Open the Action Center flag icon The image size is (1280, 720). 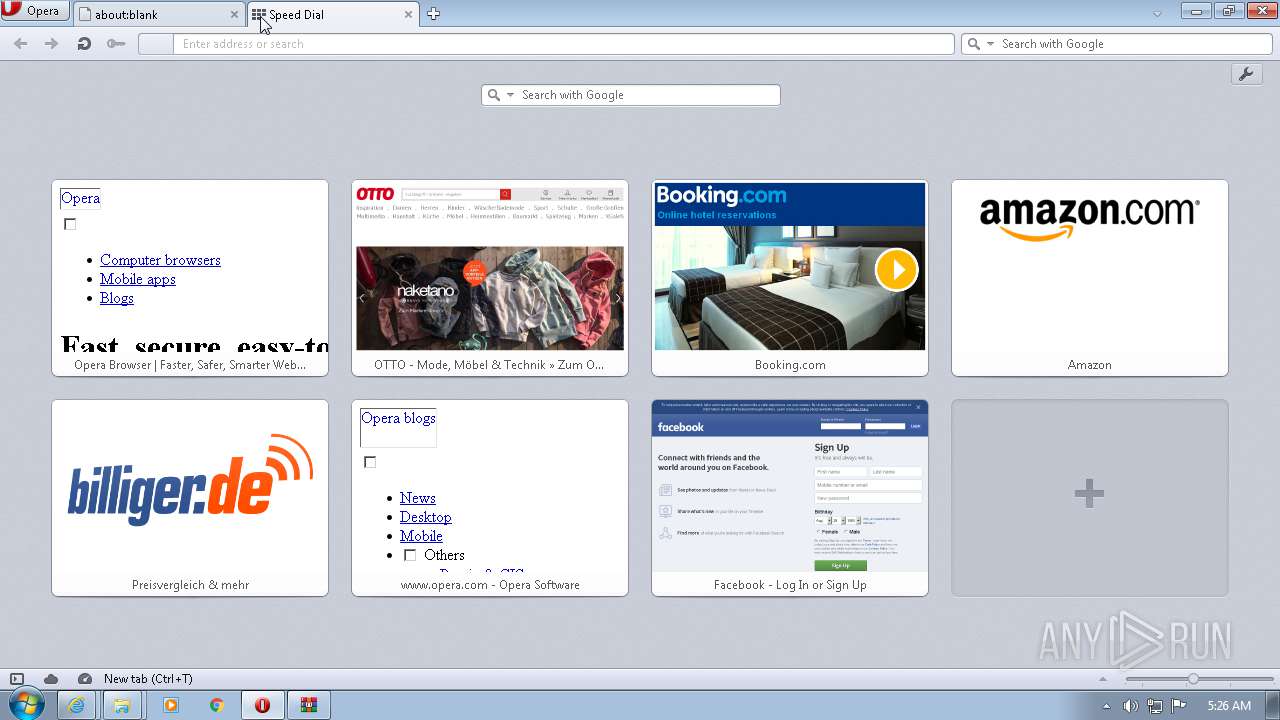click(1179, 706)
